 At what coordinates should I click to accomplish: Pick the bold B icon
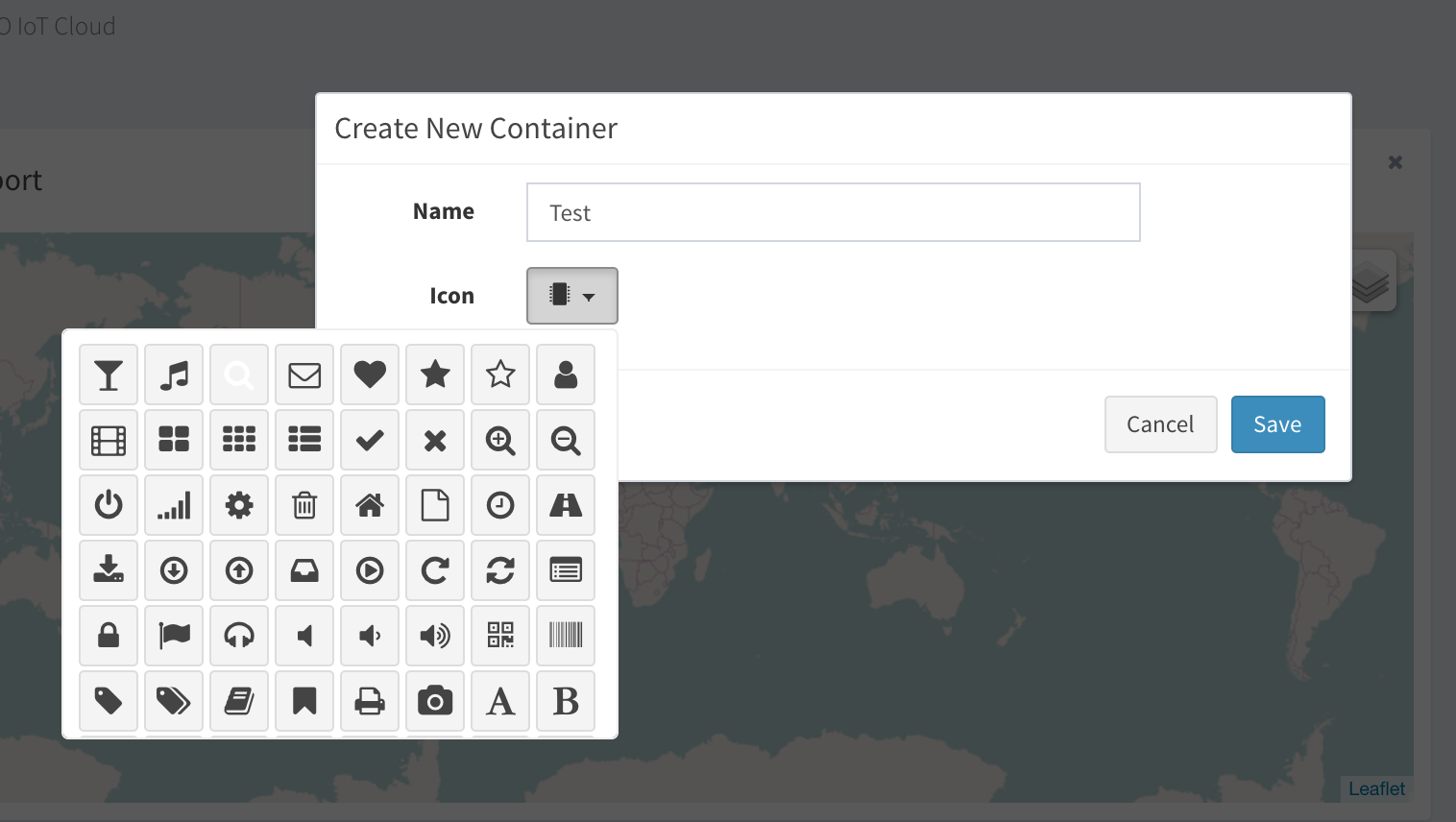tap(566, 701)
